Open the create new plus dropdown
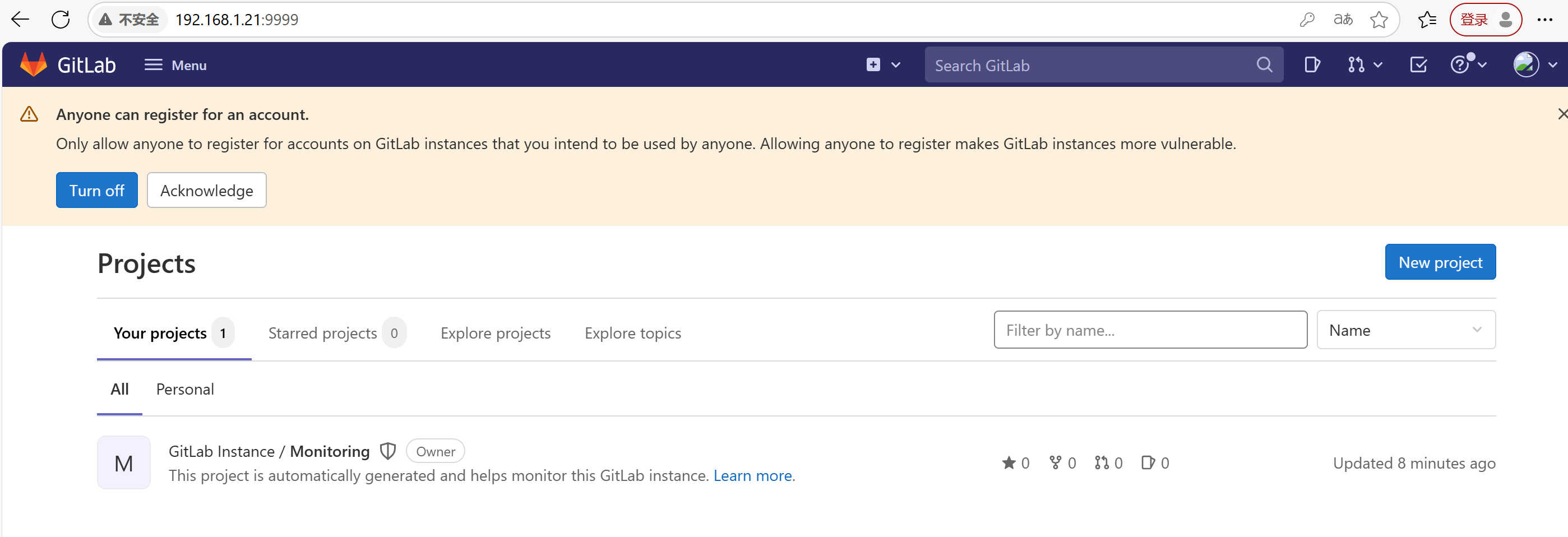 click(883, 65)
